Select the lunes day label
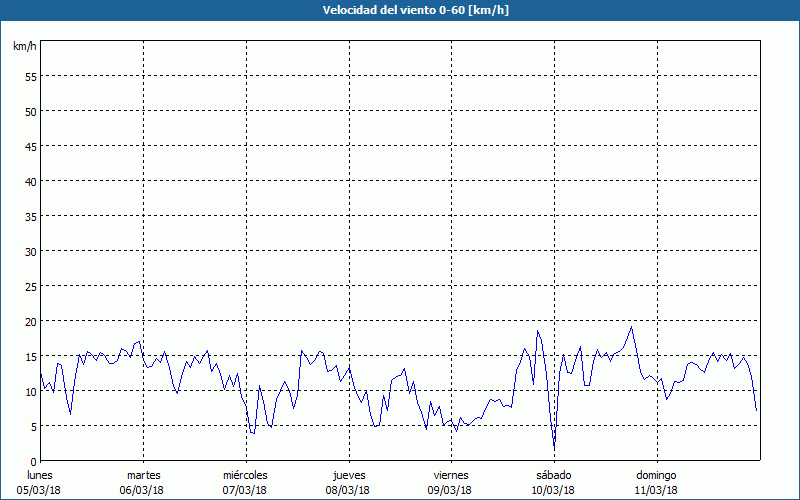Viewport: 800px width, 500px height. (39, 475)
